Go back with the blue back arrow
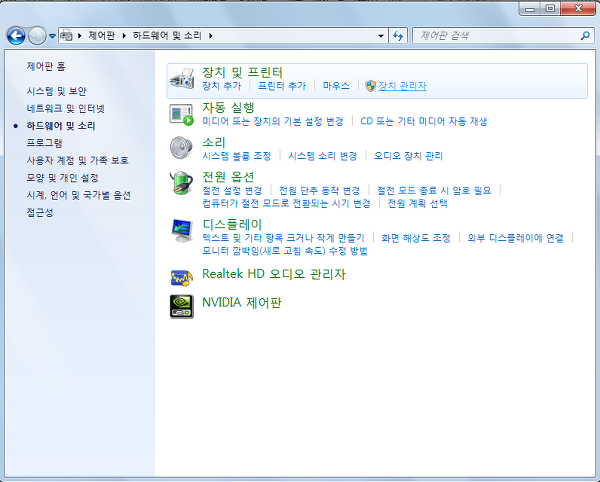Viewport: 600px width, 482px height. 16,36
